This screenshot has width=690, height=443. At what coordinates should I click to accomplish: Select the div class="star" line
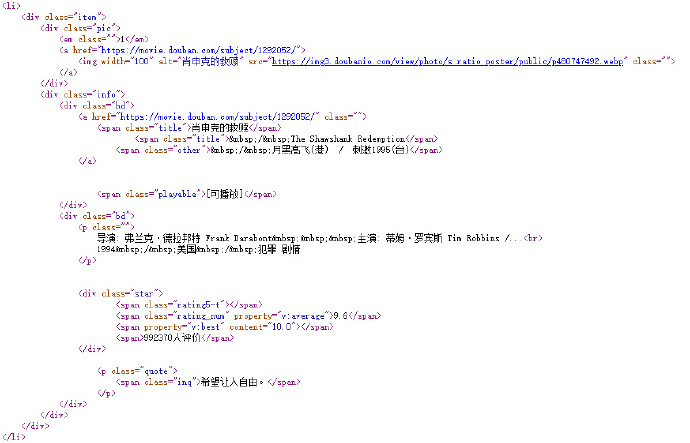(121, 293)
